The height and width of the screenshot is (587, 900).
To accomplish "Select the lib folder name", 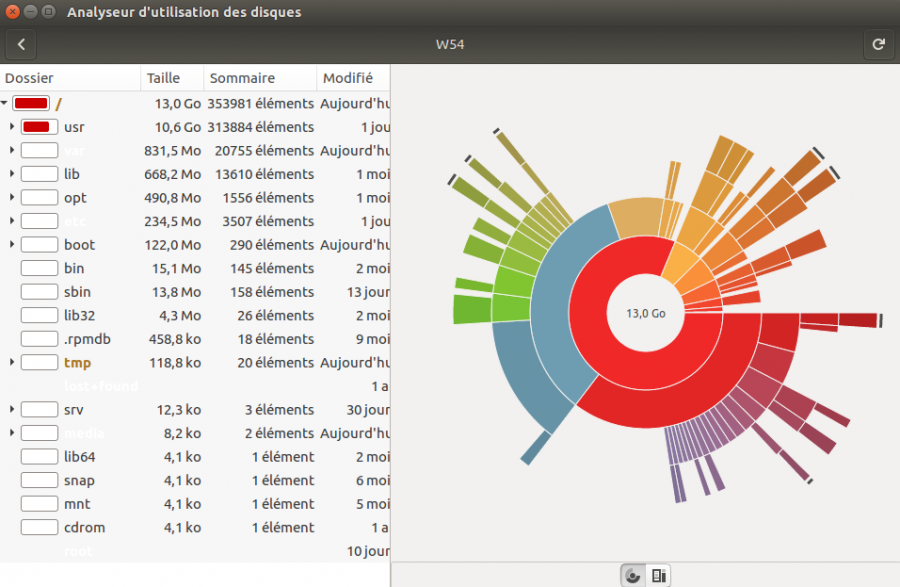I will [72, 174].
